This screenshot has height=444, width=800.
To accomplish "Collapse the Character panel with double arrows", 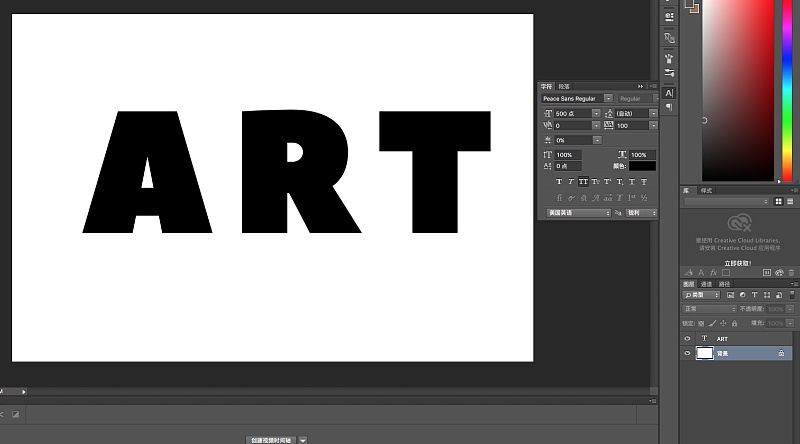I will click(640, 86).
